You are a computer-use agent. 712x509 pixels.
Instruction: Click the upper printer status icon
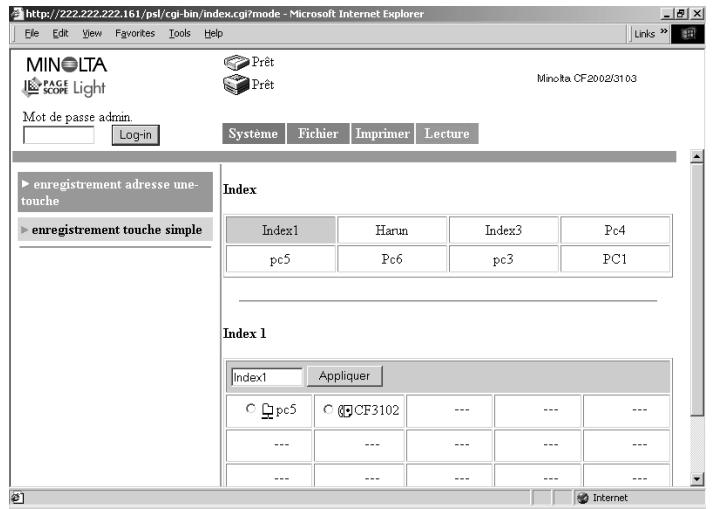click(236, 62)
